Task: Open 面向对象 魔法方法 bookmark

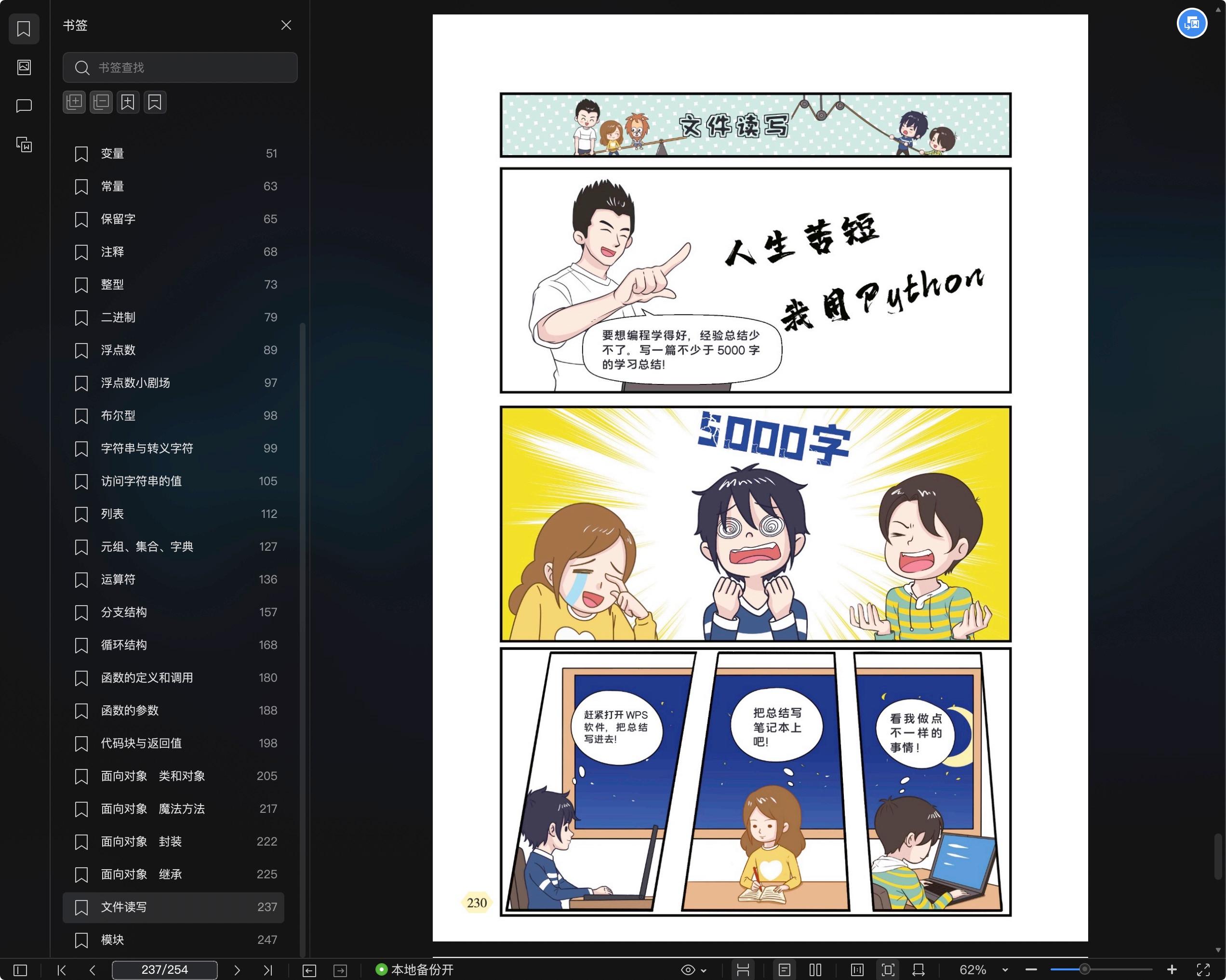Action: click(x=173, y=809)
